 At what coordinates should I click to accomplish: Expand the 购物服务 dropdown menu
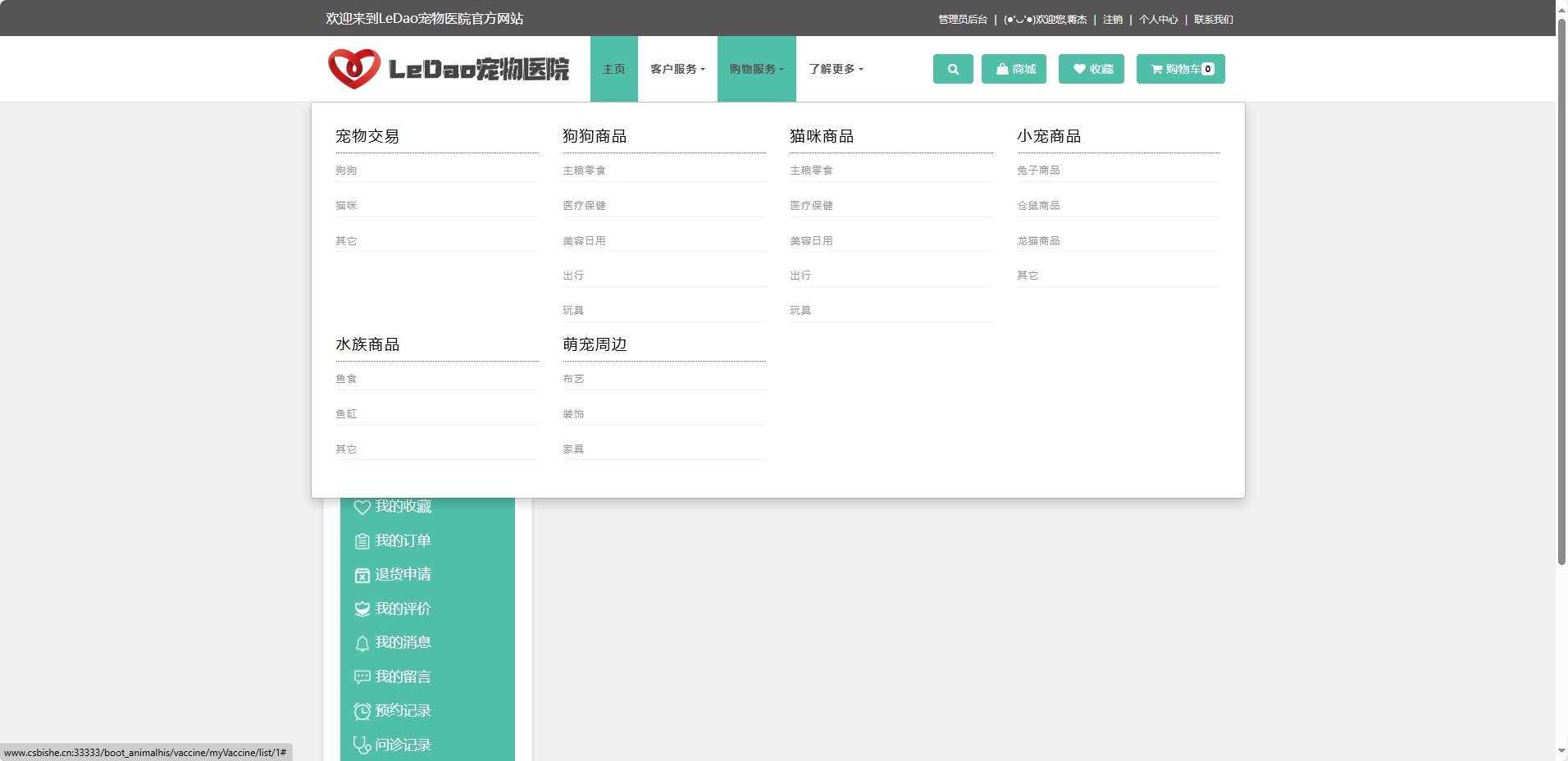click(x=756, y=69)
